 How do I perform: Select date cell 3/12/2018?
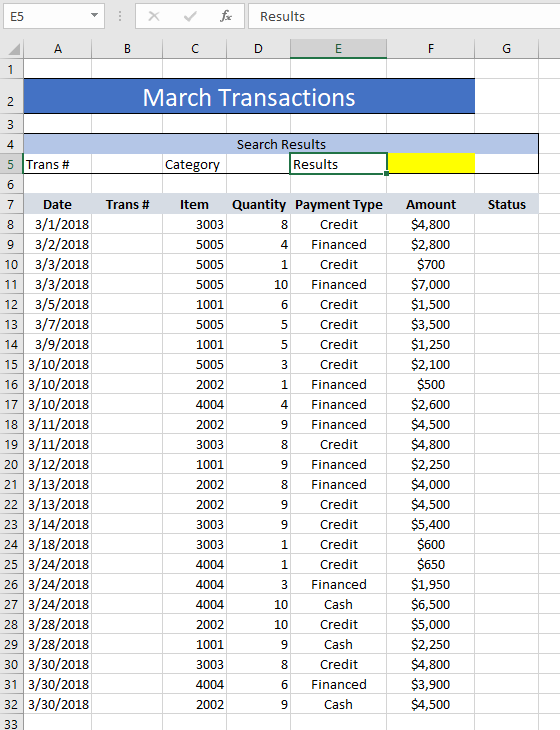coord(58,465)
